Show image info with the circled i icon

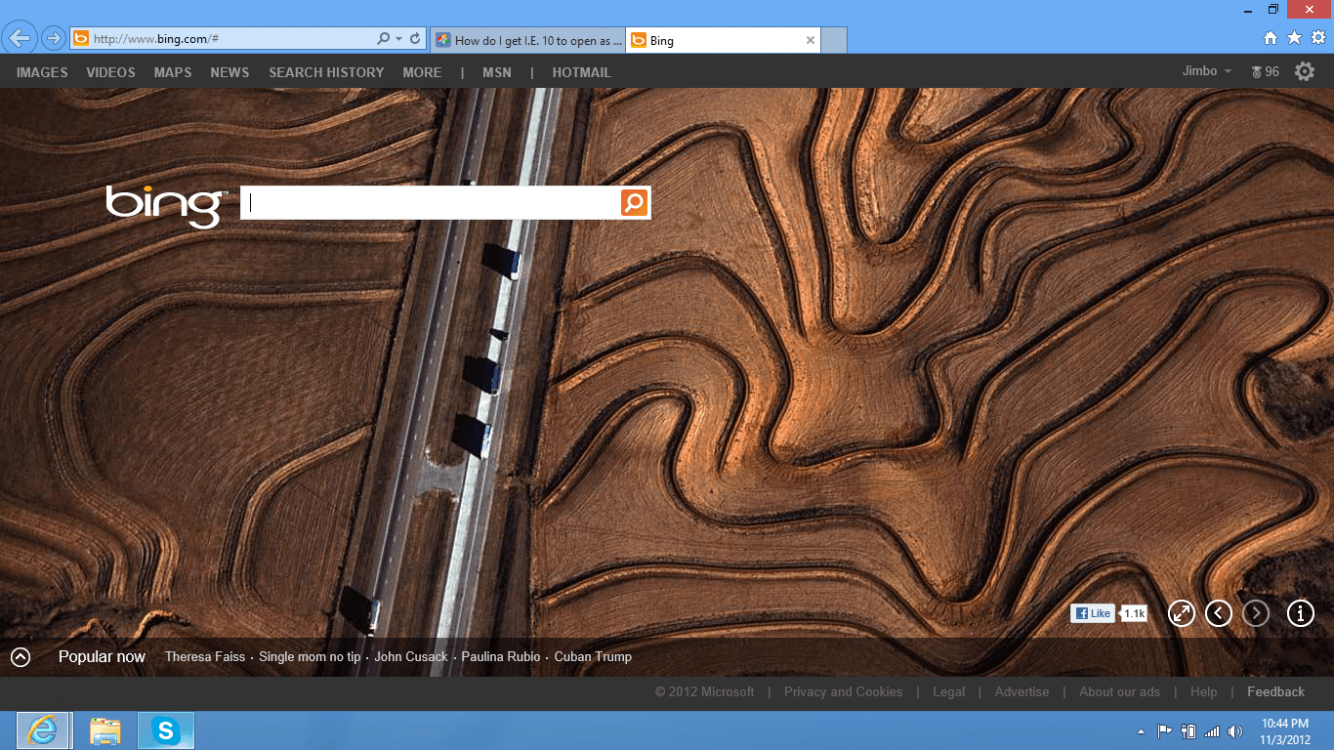[x=1299, y=613]
